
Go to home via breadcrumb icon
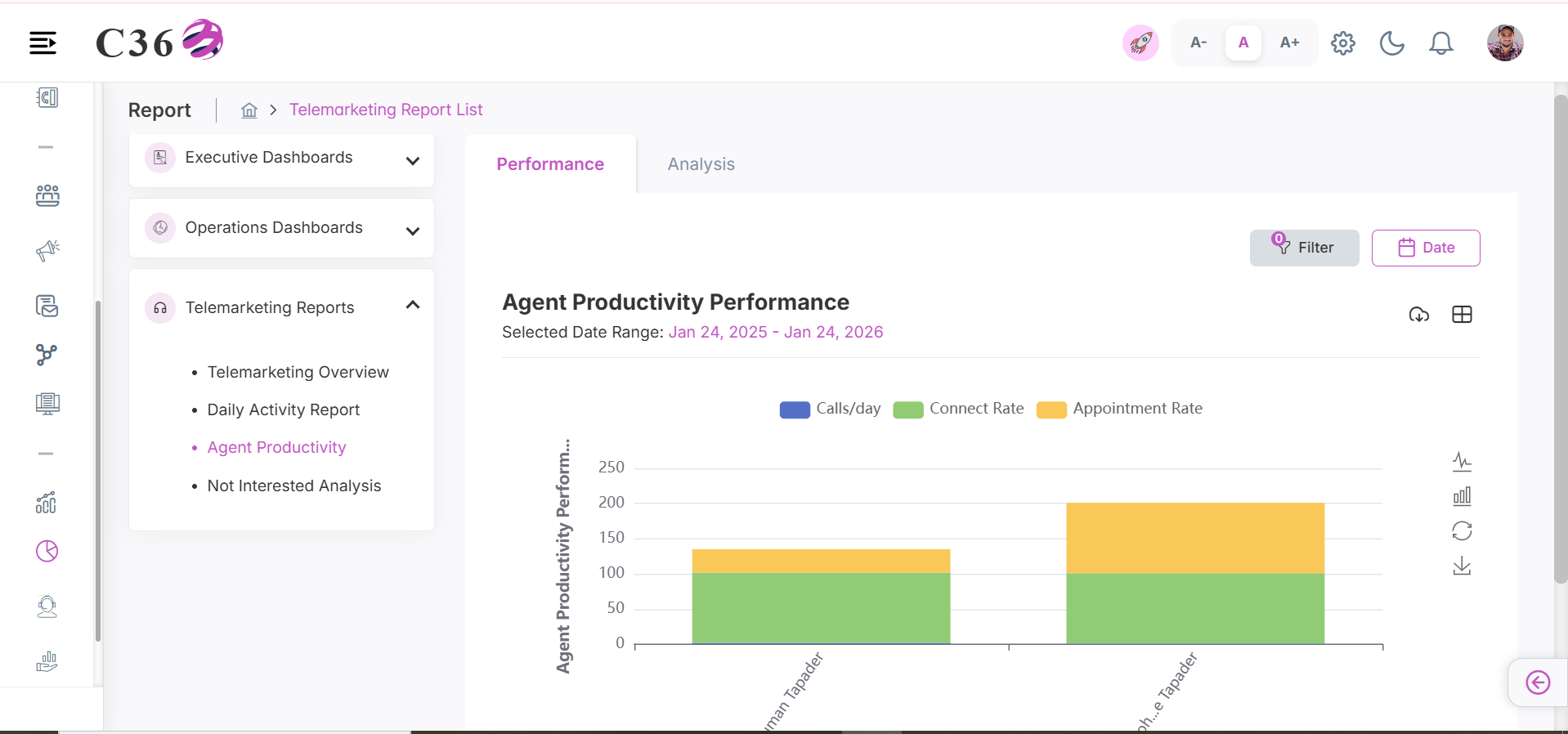[x=249, y=110]
